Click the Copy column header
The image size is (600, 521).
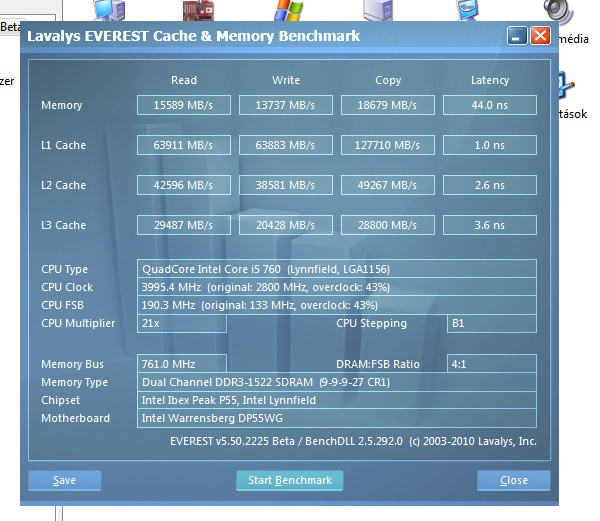[388, 80]
